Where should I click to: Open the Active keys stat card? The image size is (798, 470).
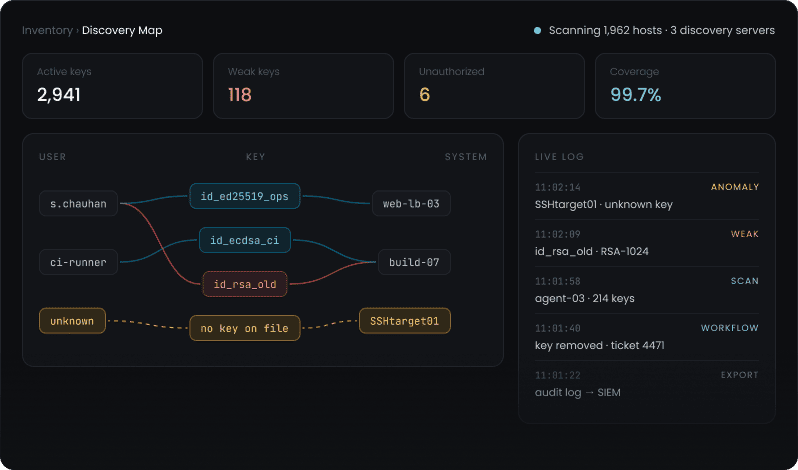pyautogui.click(x=112, y=86)
